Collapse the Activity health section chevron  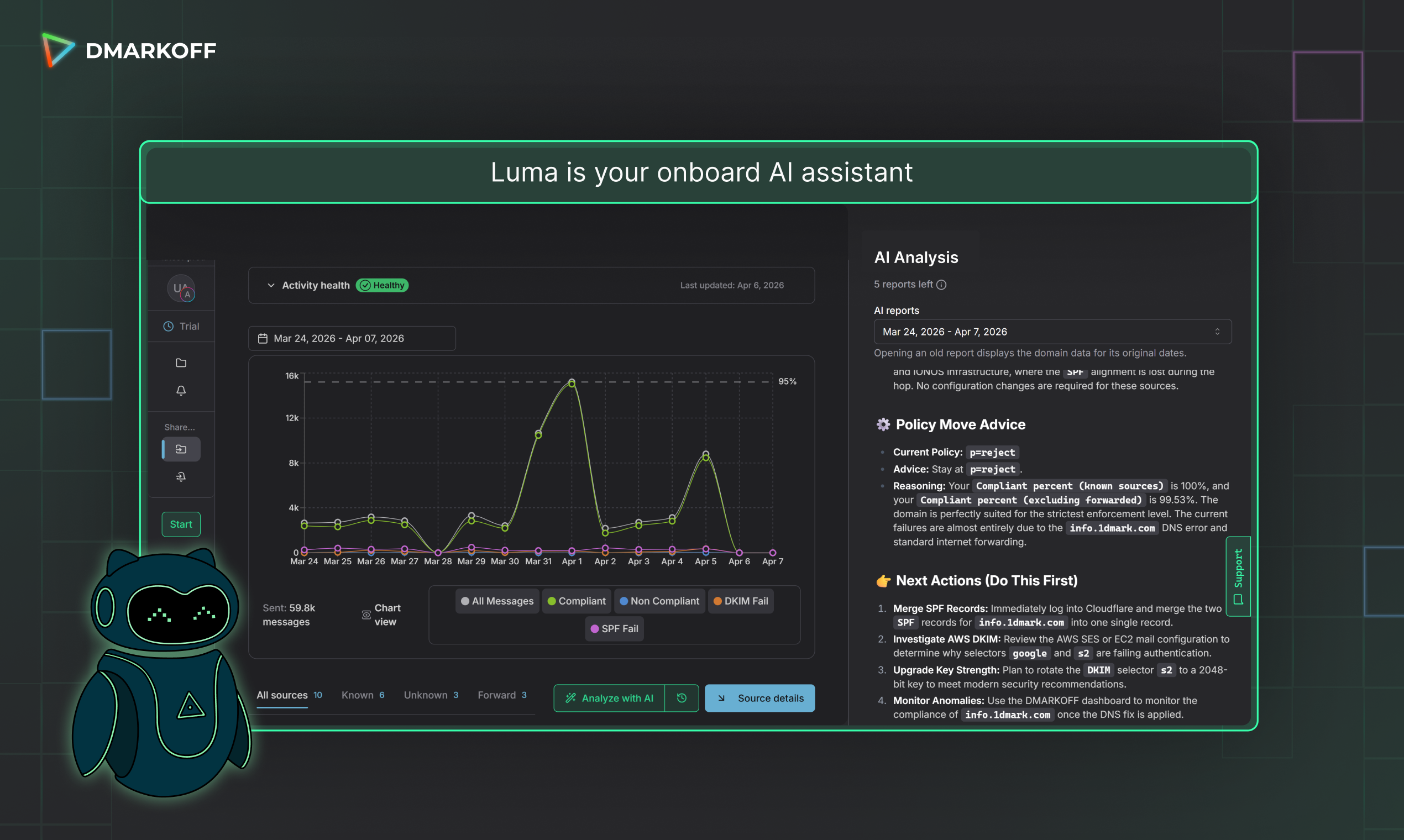tap(271, 285)
